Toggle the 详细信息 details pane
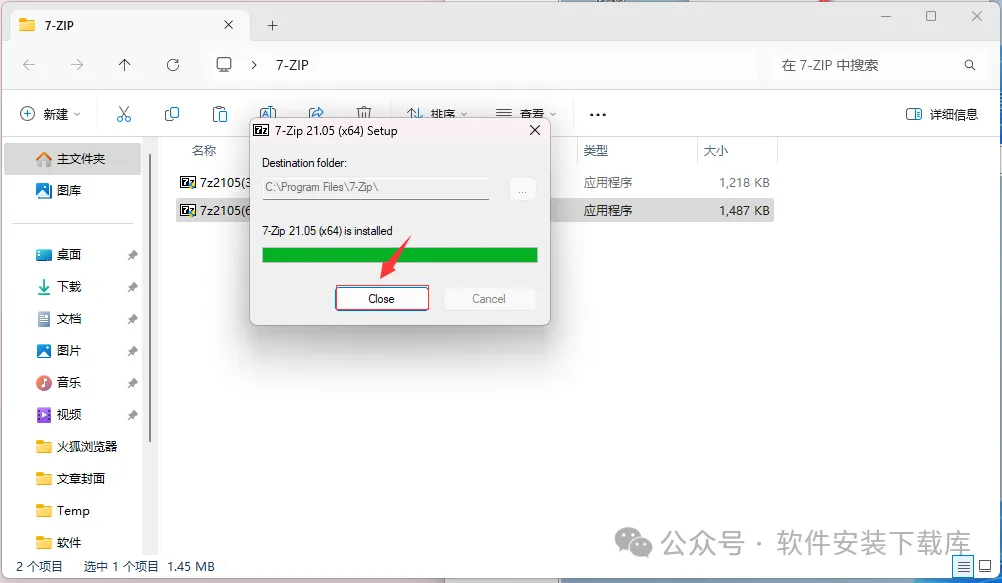Image resolution: width=1002 pixels, height=583 pixels. click(x=942, y=114)
